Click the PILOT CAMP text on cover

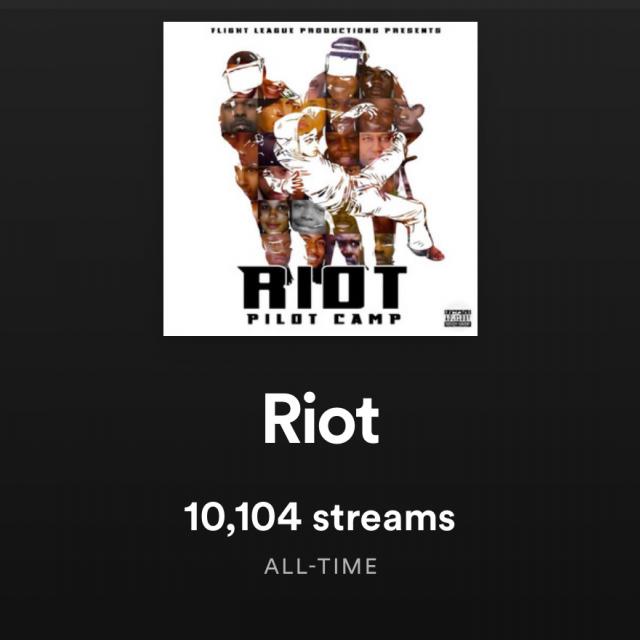tap(324, 319)
